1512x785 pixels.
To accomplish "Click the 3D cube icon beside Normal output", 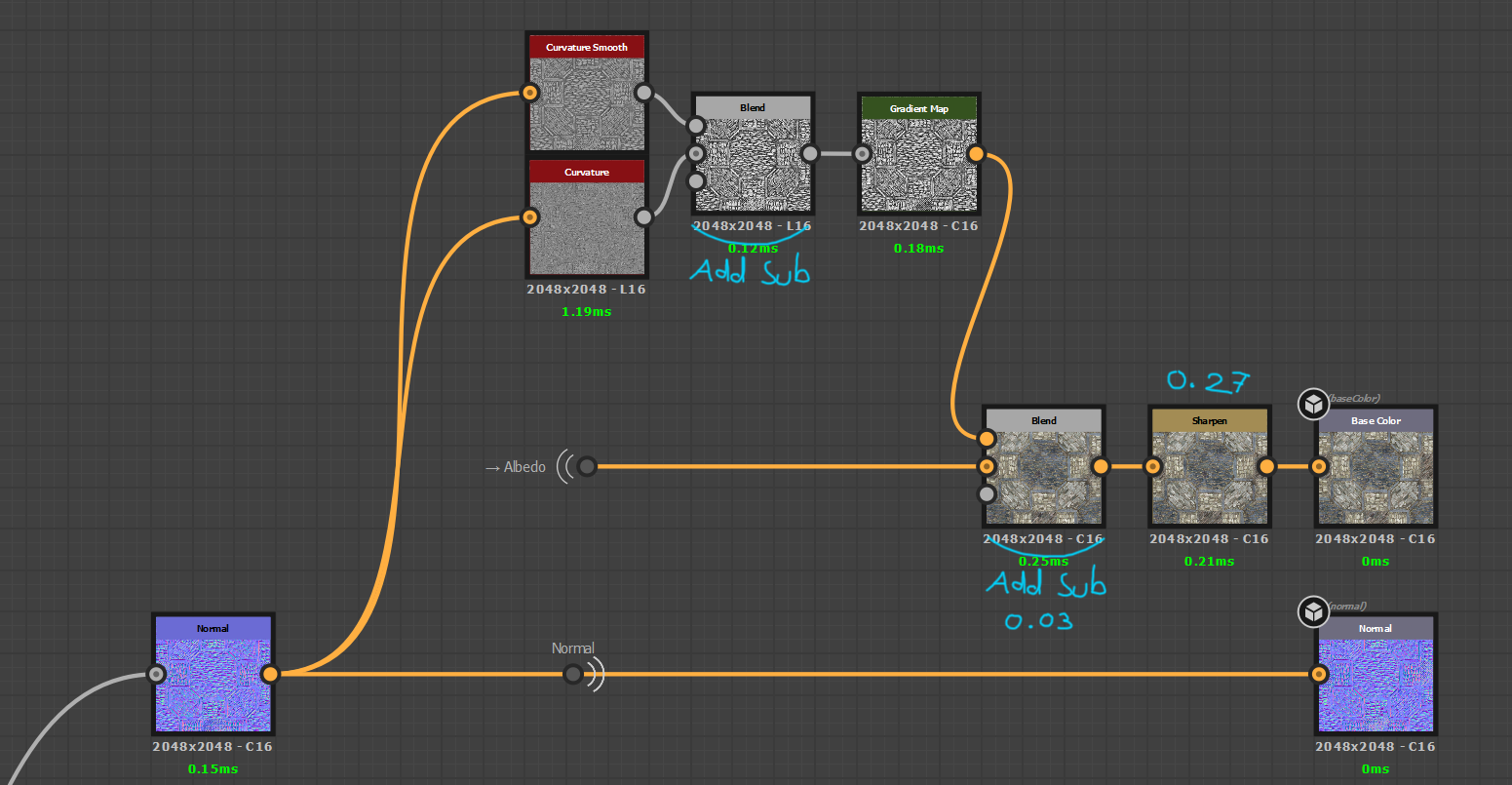I will pos(1313,611).
